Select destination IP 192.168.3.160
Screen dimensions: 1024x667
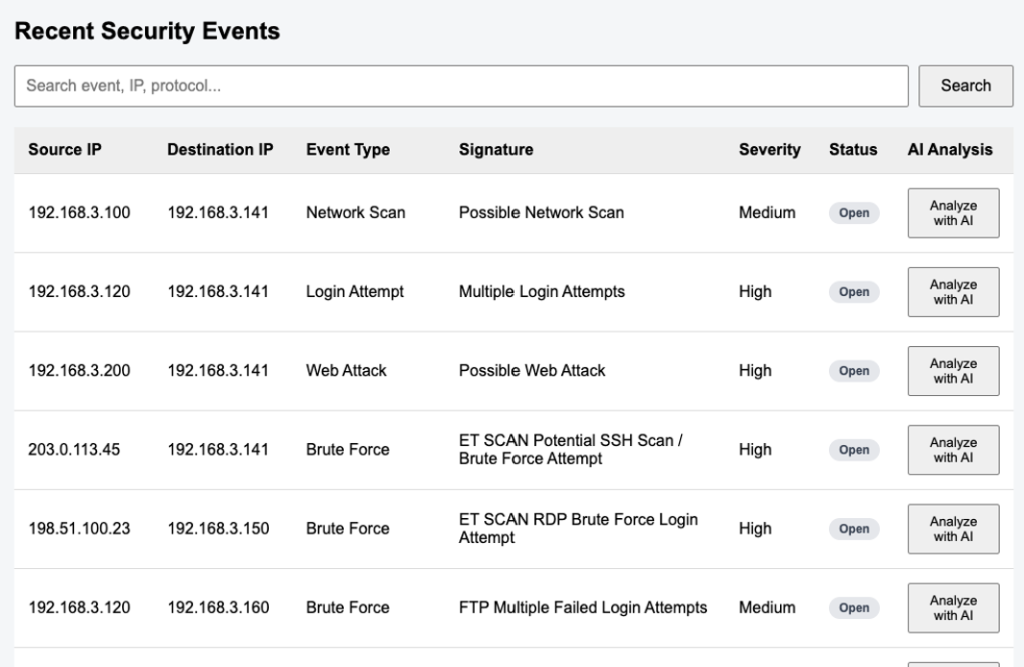coord(218,608)
